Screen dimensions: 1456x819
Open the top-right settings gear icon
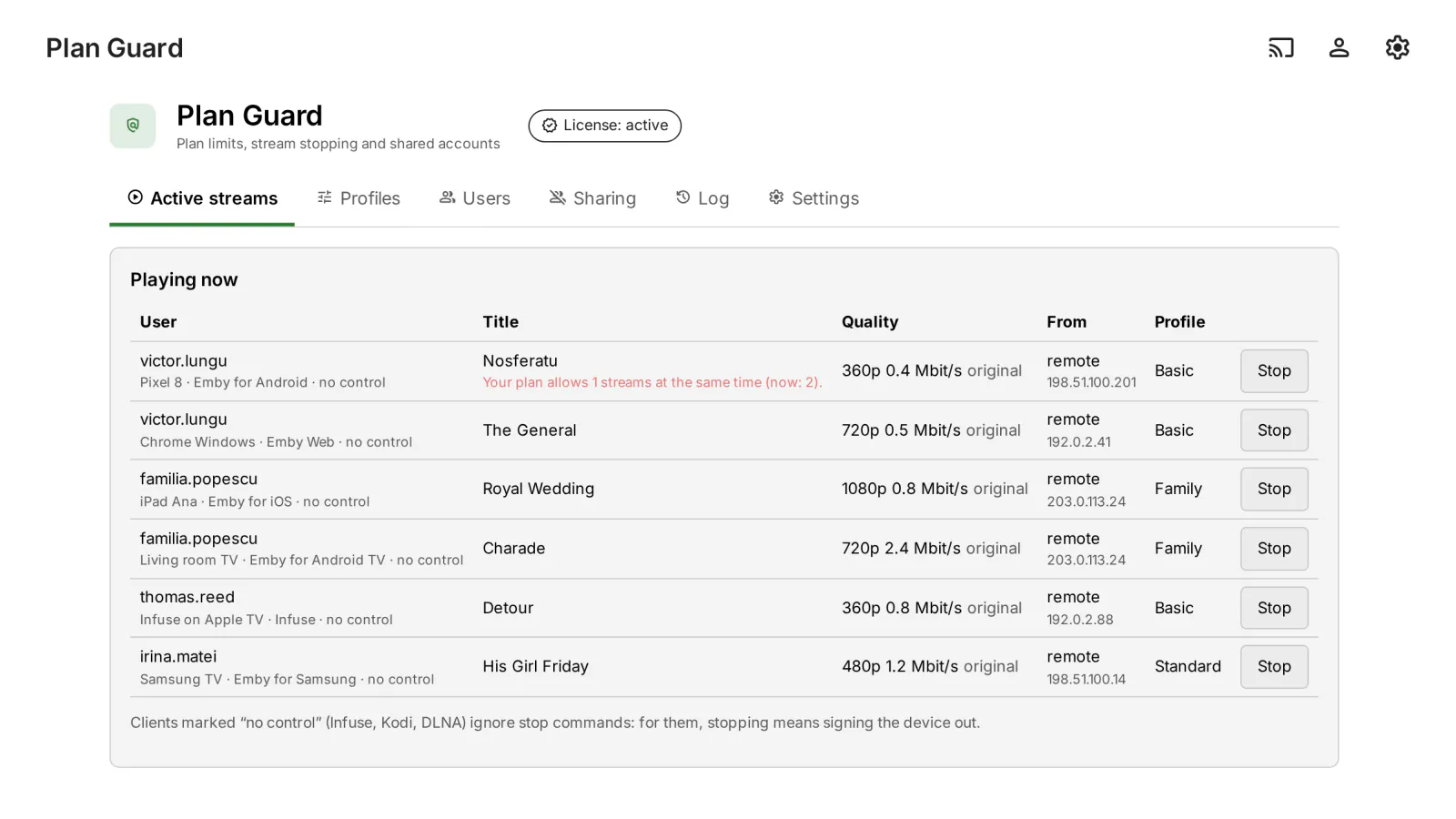[x=1397, y=47]
